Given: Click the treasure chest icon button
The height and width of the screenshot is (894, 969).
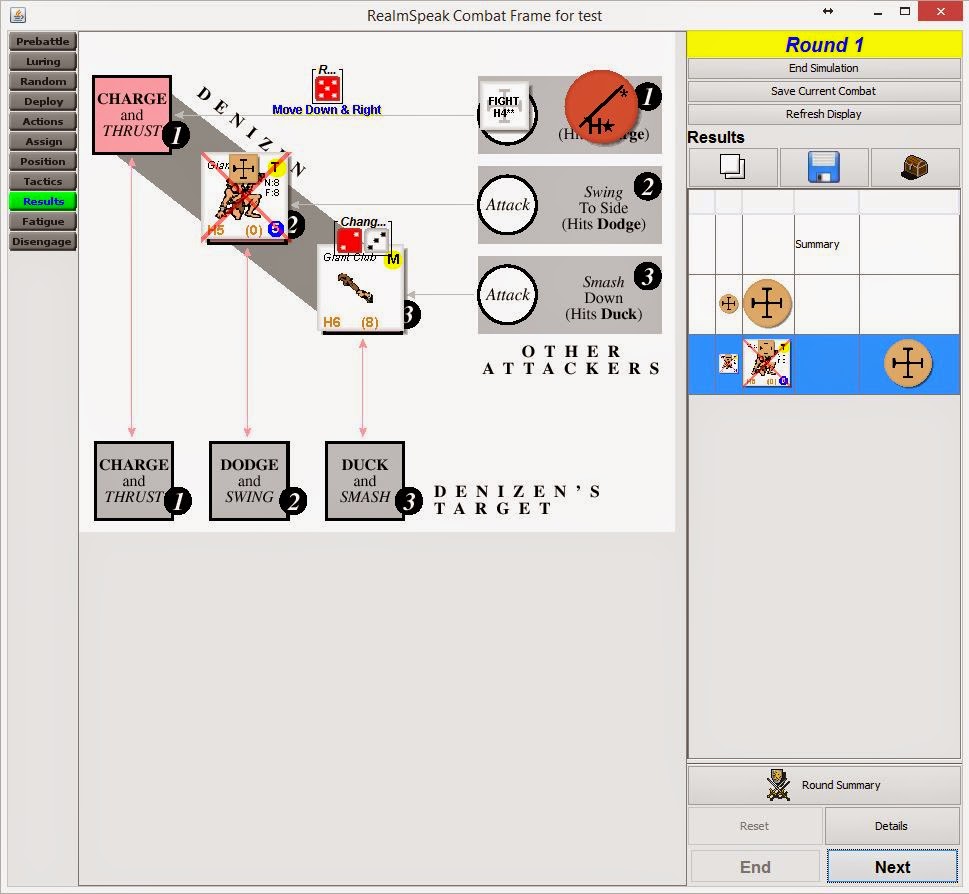Looking at the screenshot, I should click(x=914, y=167).
